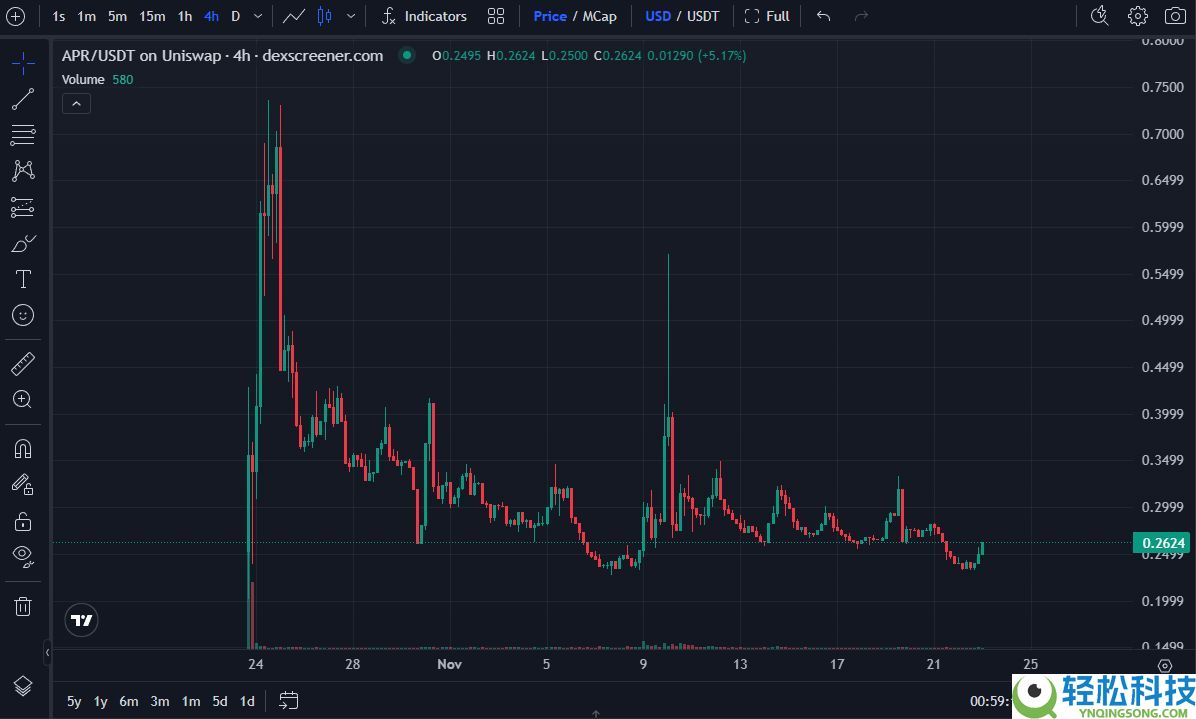
Task: Lock all drawings with the padlock icon
Action: click(x=22, y=520)
